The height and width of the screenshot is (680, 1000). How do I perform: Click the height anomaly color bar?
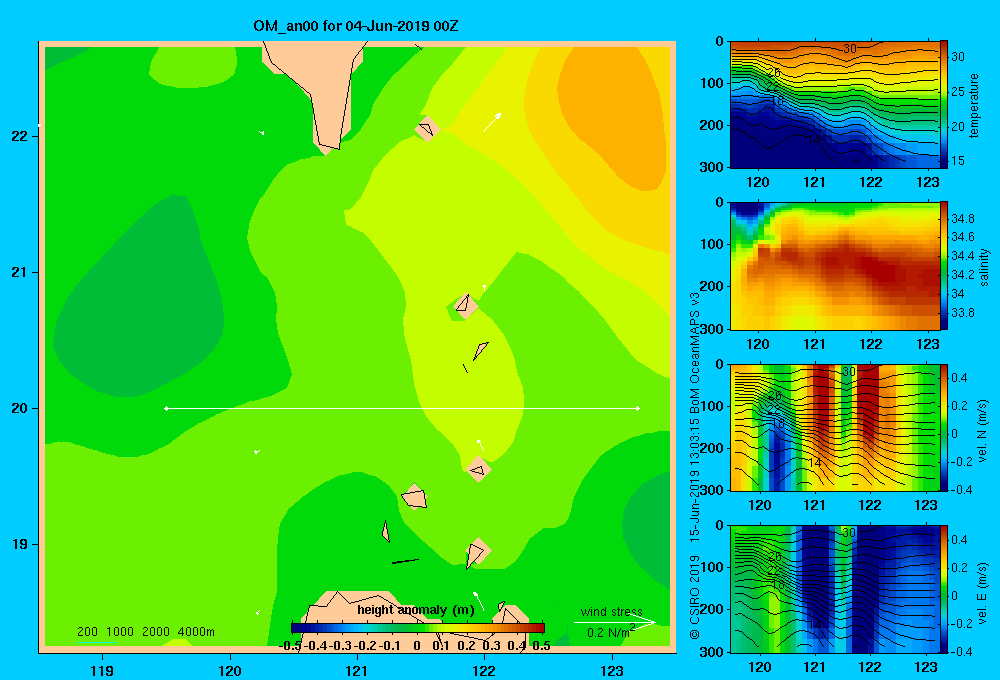[418, 628]
